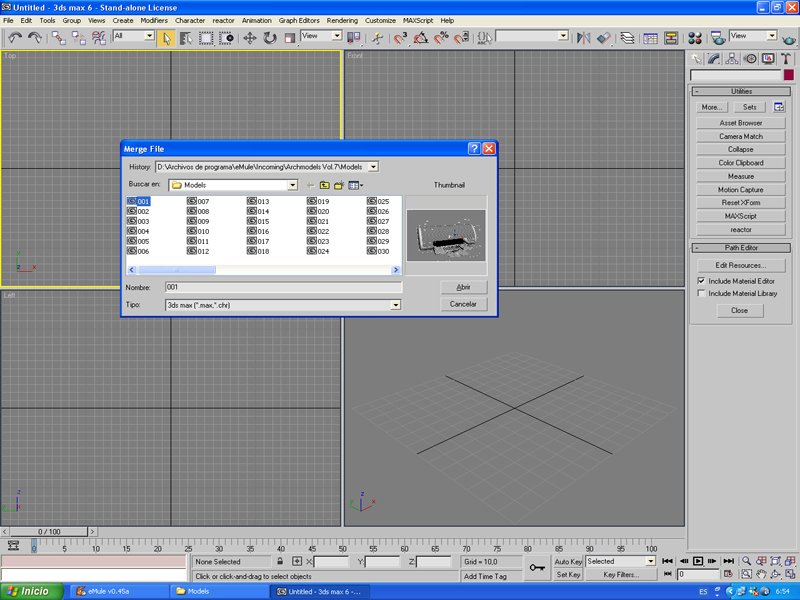Activate the Select and Move tool

(x=249, y=38)
